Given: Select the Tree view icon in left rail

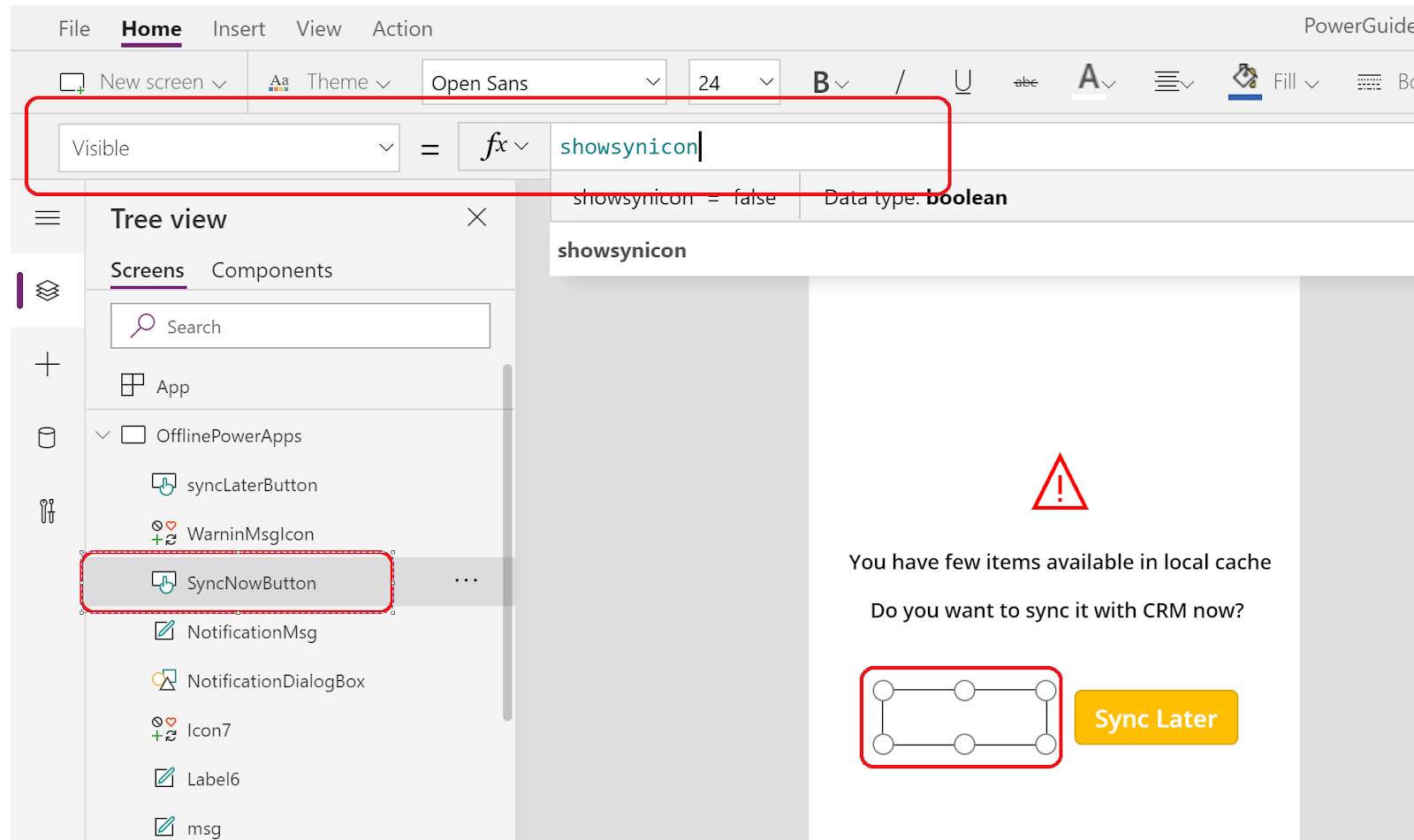Looking at the screenshot, I should [46, 290].
